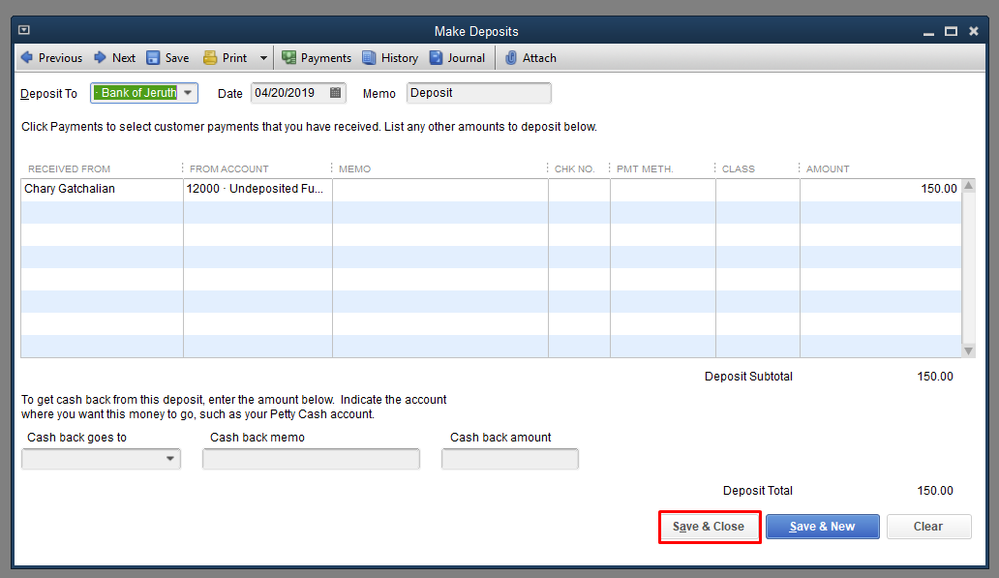Close the Make Deposits window
This screenshot has height=578, width=999.
tap(974, 31)
